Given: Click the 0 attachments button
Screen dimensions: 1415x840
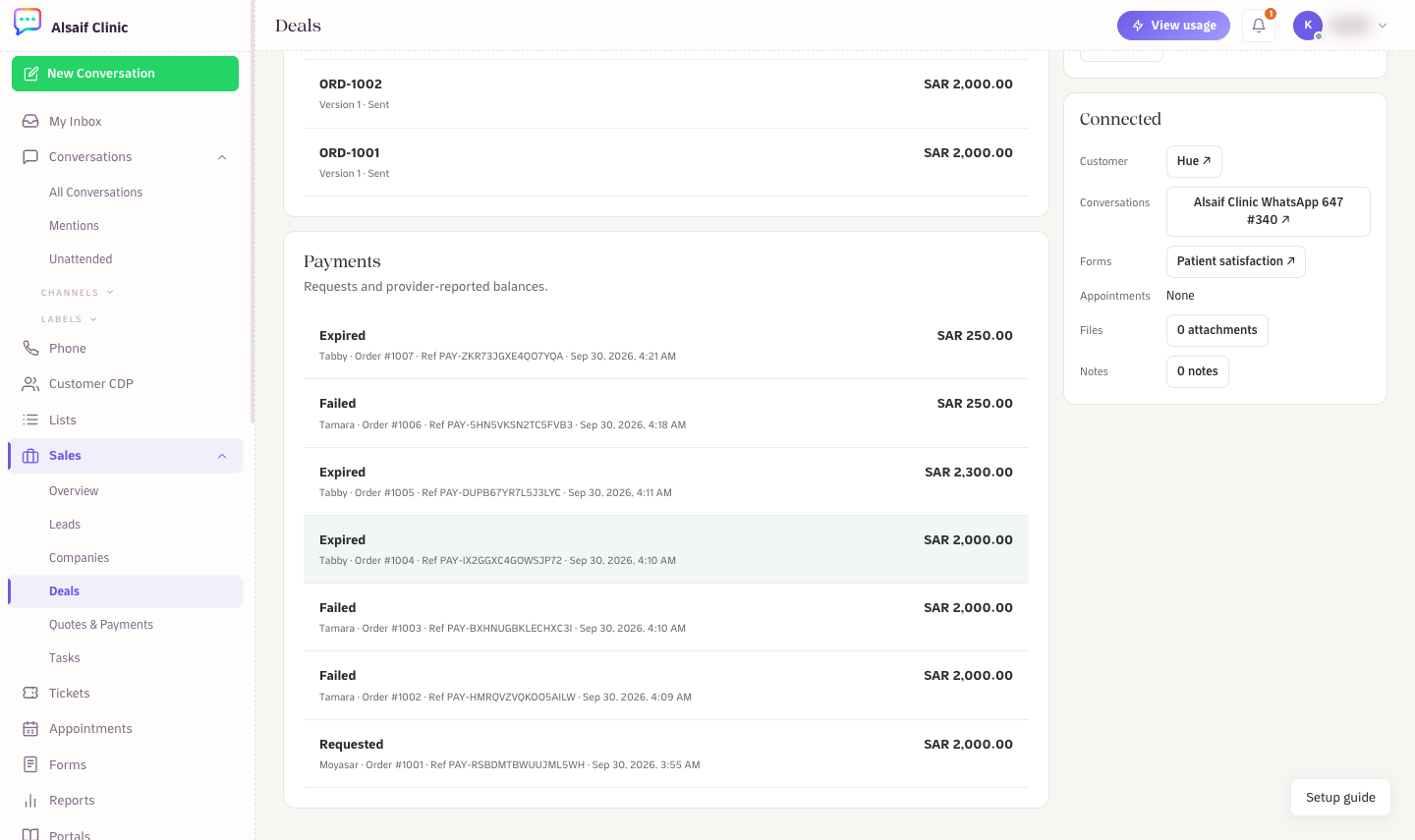Looking at the screenshot, I should 1217,330.
